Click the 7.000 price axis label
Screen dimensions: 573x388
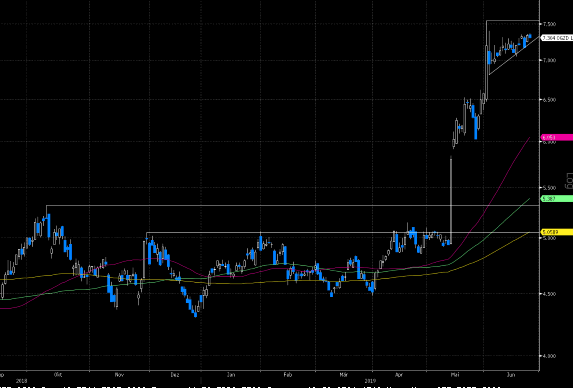tap(550, 60)
